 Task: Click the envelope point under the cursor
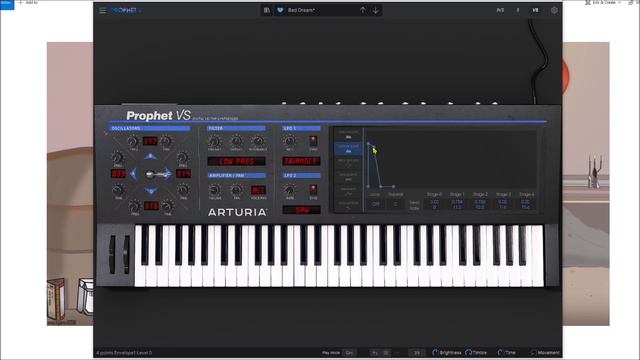point(373,147)
